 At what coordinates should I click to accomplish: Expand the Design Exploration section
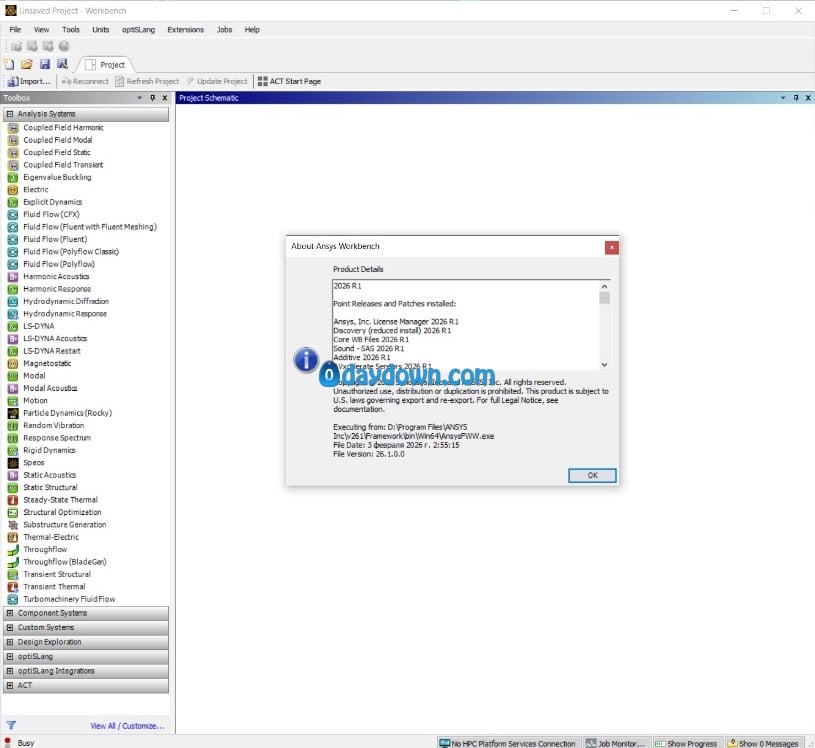tap(10, 642)
